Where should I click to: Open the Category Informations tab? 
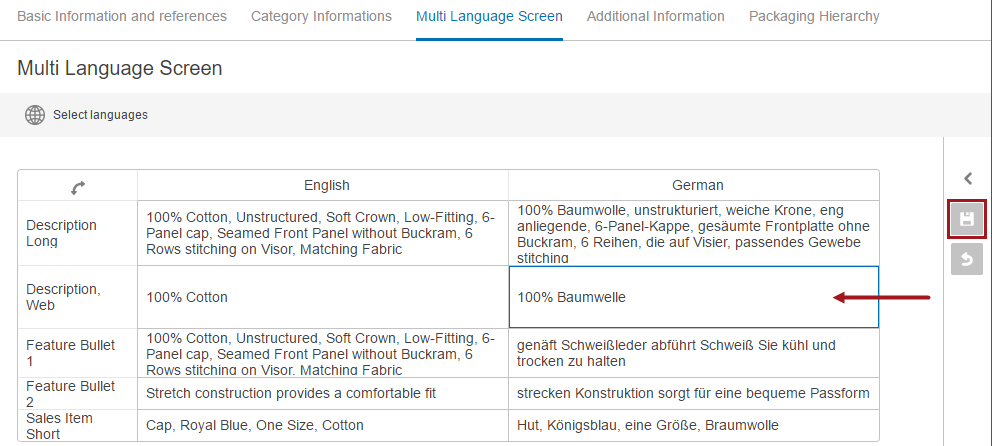[321, 16]
